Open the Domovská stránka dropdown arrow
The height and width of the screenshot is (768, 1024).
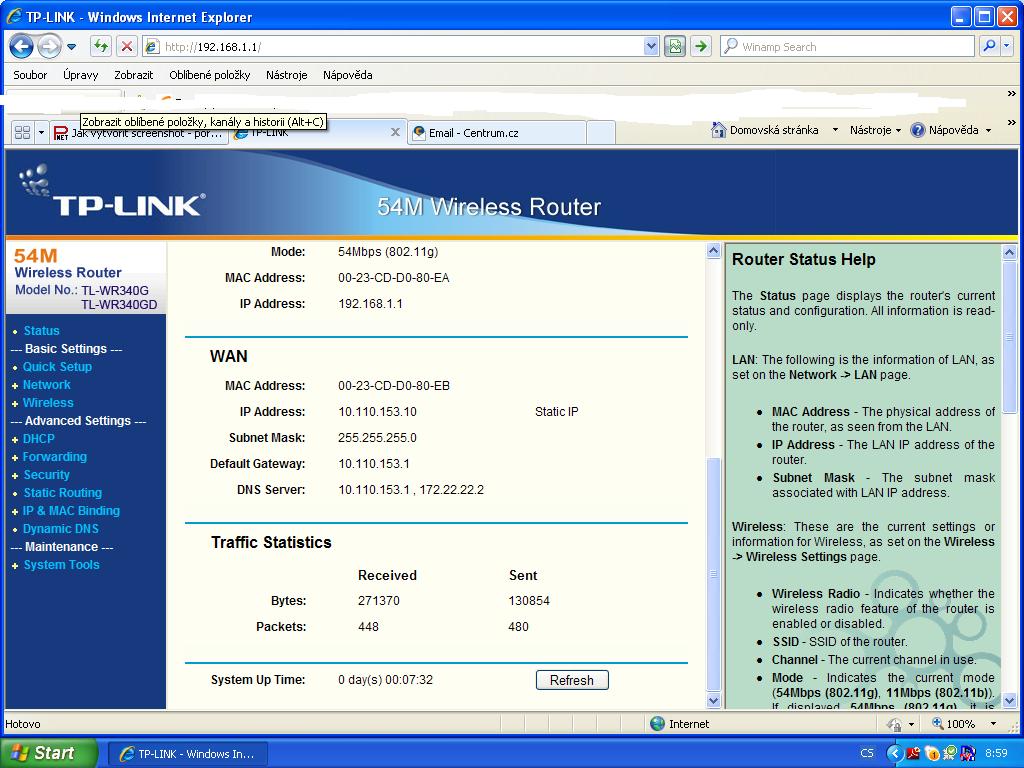[x=835, y=130]
